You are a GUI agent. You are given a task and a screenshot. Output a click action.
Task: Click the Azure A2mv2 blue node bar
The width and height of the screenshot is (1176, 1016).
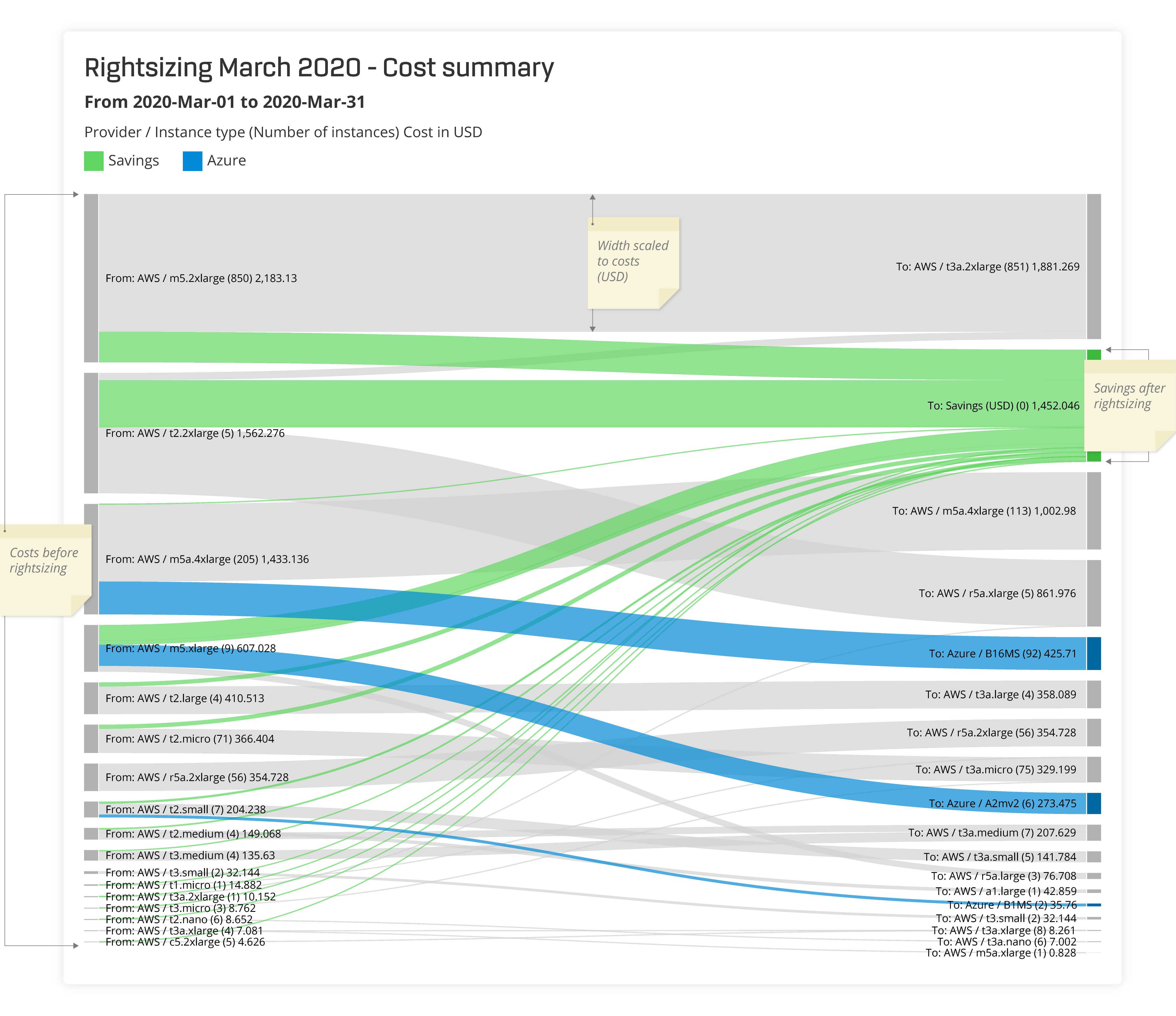point(1094,803)
